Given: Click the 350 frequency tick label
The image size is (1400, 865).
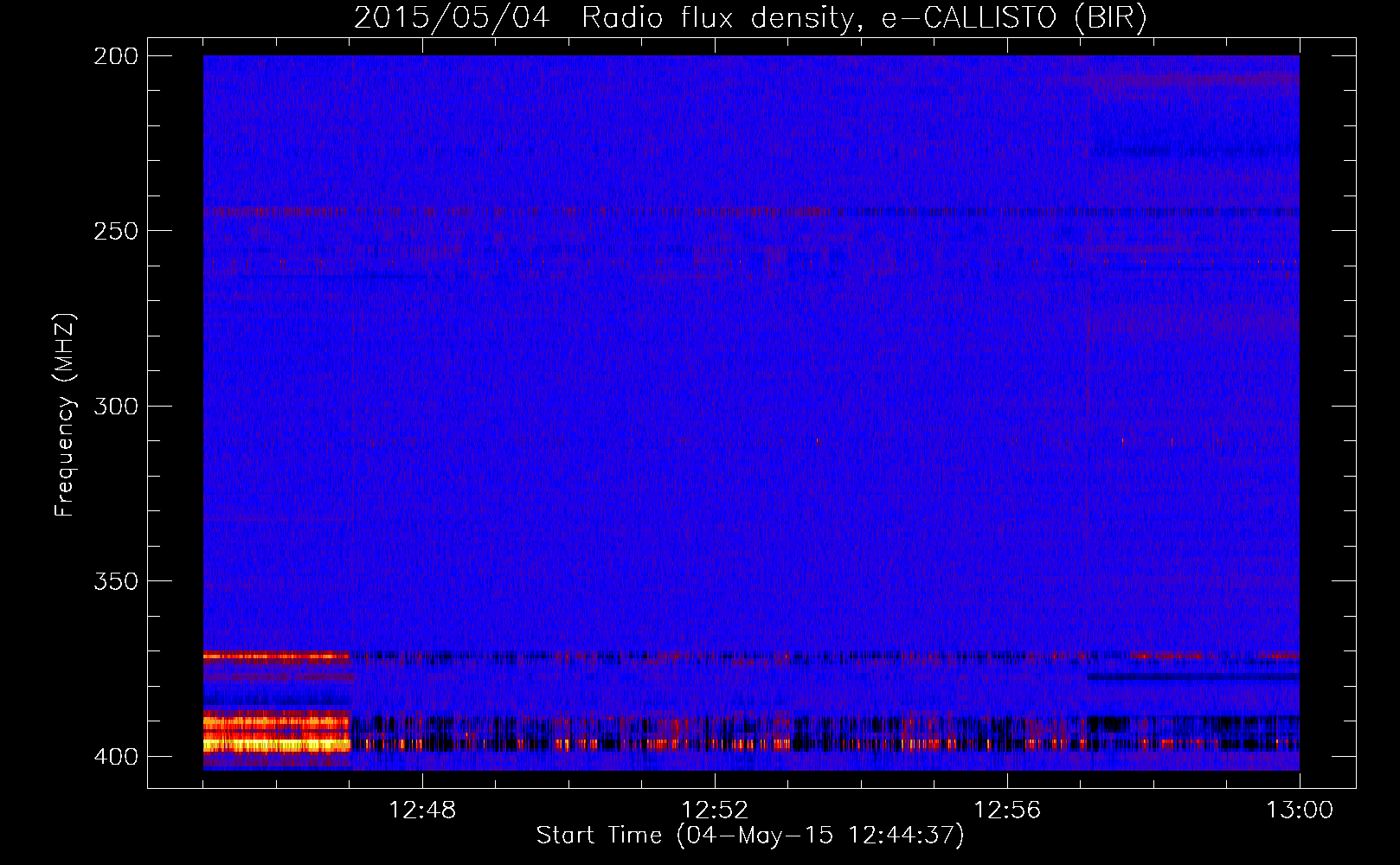Looking at the screenshot, I should tap(116, 581).
